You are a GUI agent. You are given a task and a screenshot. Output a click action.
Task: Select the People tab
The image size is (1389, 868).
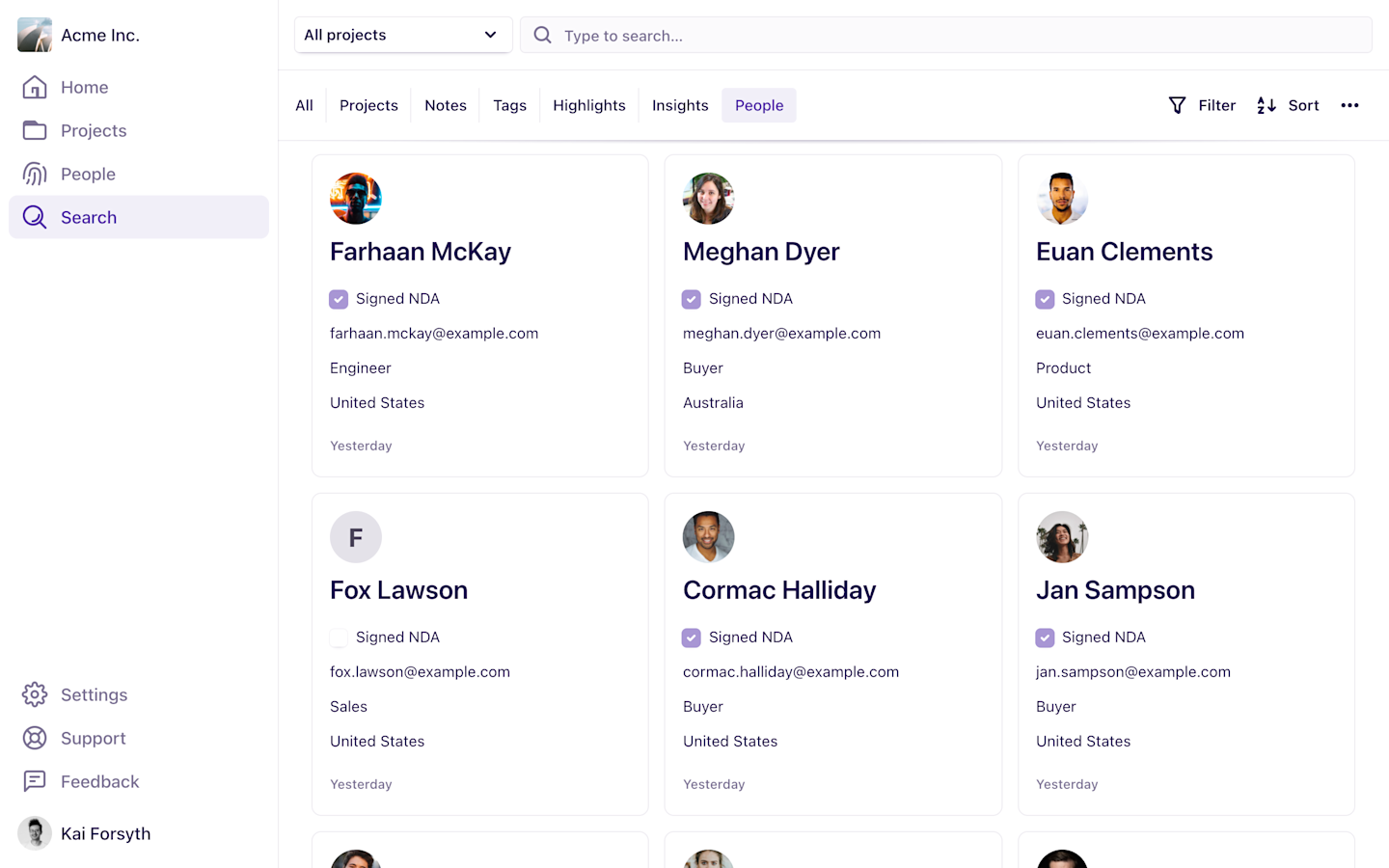(x=759, y=105)
